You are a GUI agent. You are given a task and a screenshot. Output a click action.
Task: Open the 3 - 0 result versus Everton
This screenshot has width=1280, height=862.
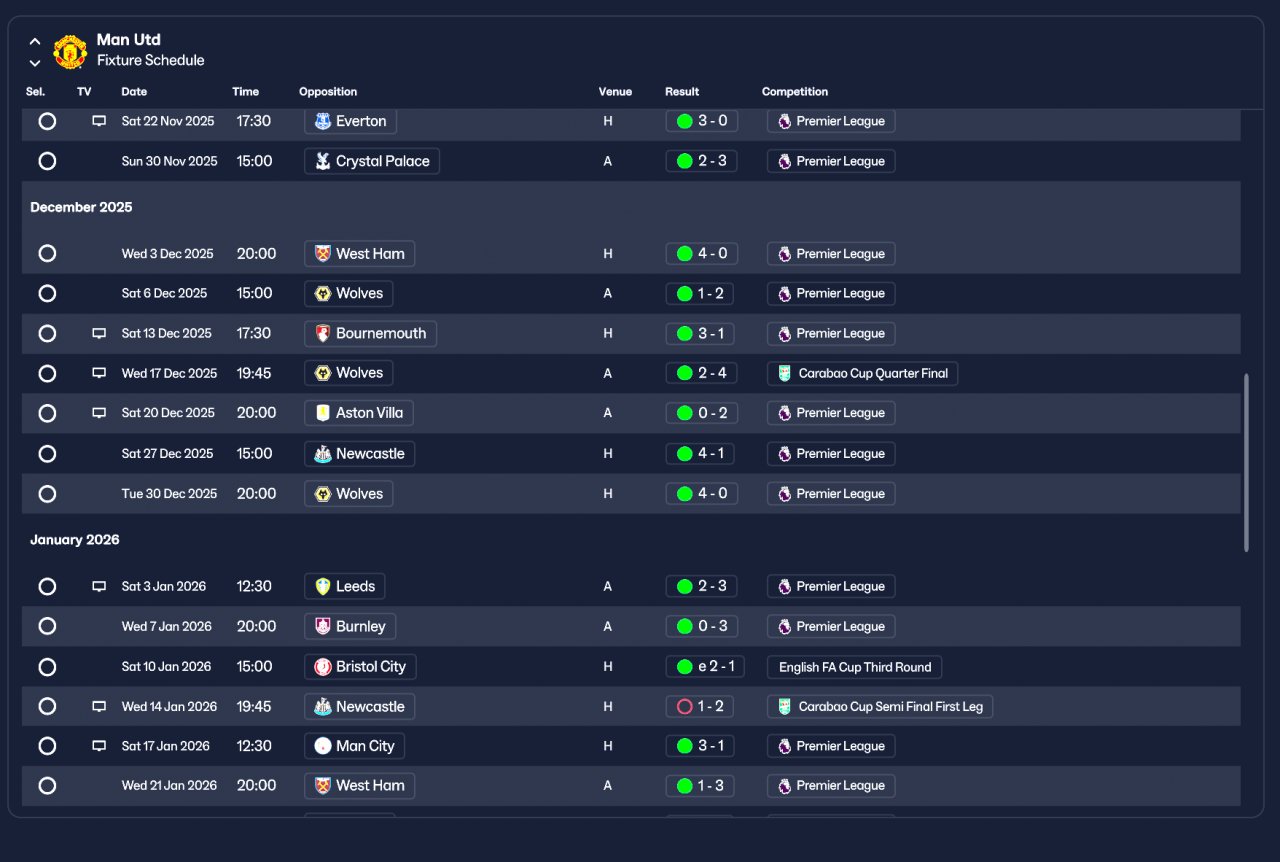702,121
